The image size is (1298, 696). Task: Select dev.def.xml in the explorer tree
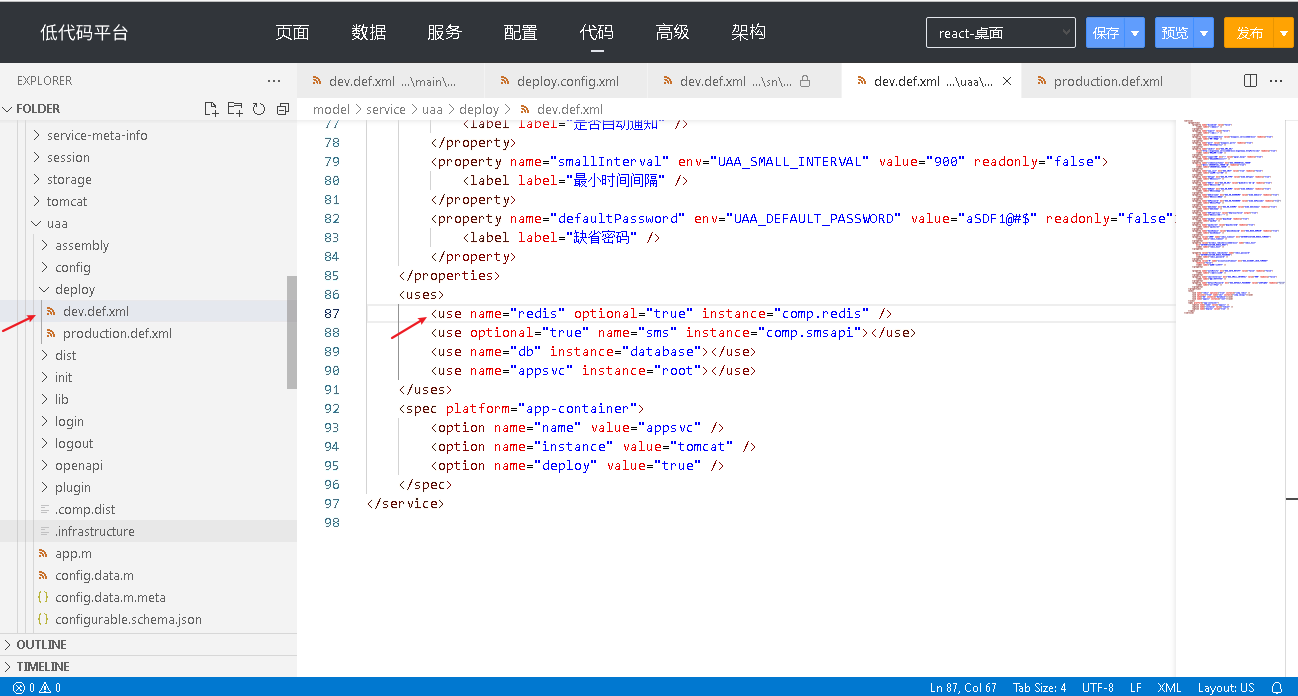tap(96, 311)
